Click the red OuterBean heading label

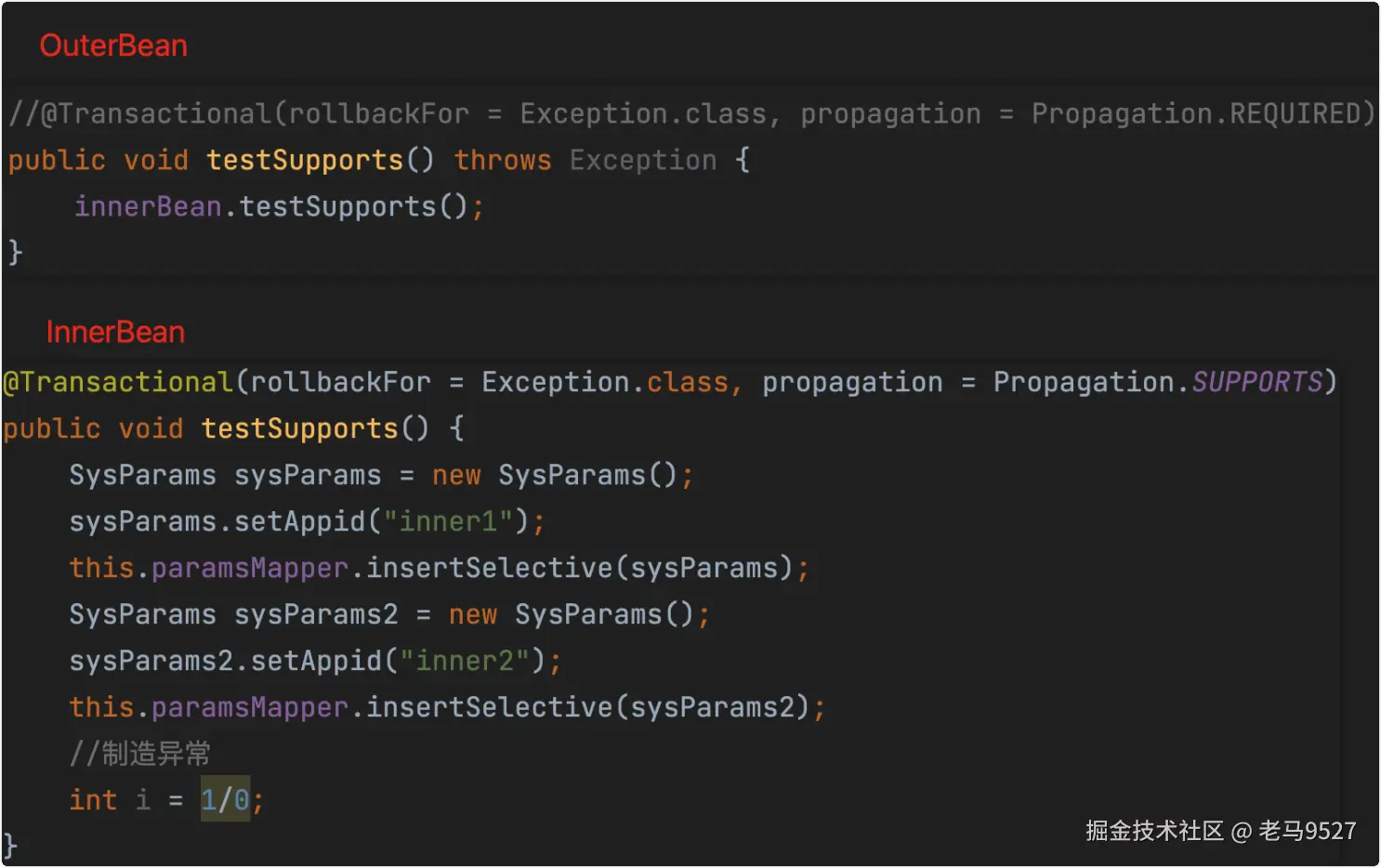[x=113, y=46]
